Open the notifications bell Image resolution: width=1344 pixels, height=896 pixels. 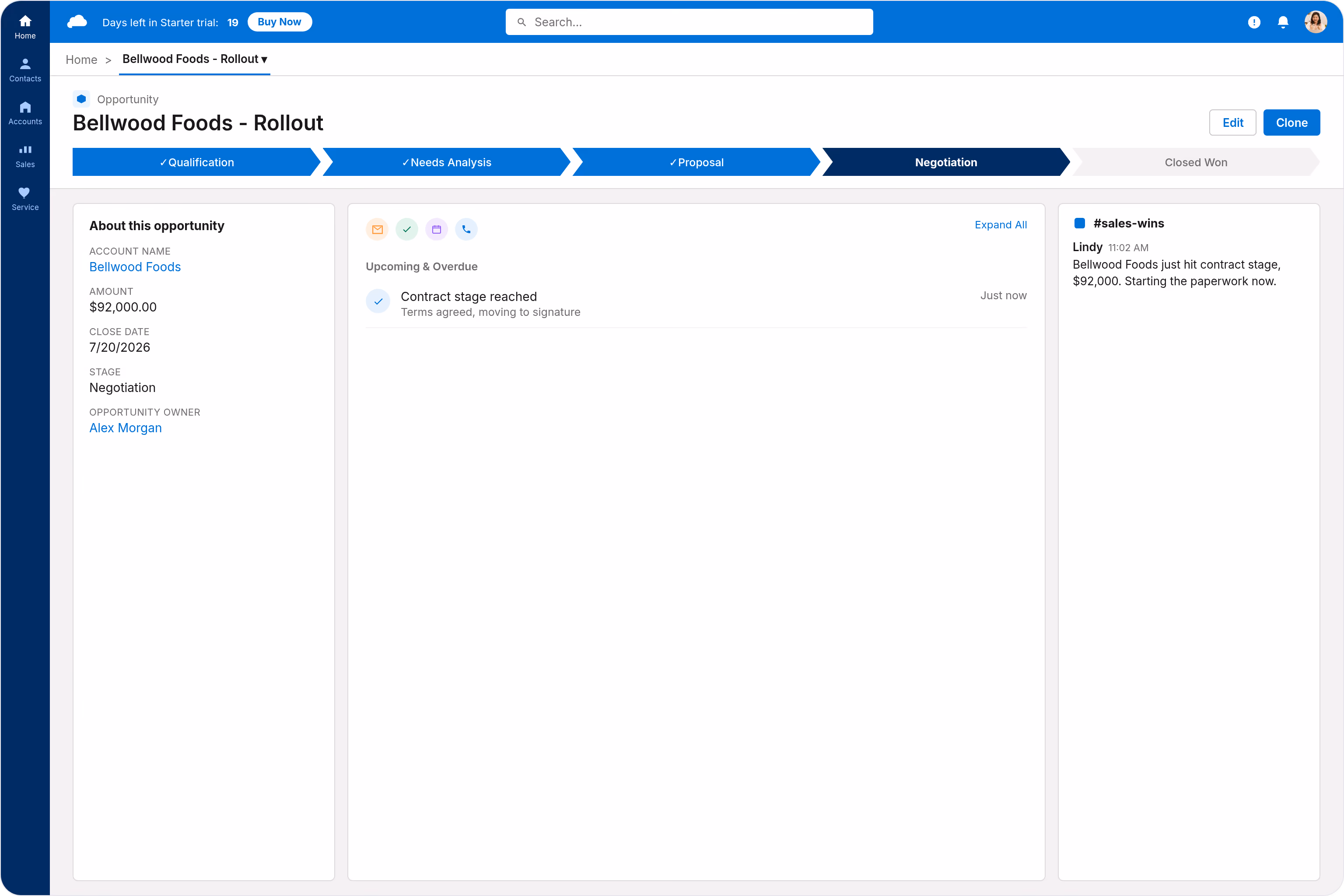tap(1283, 22)
